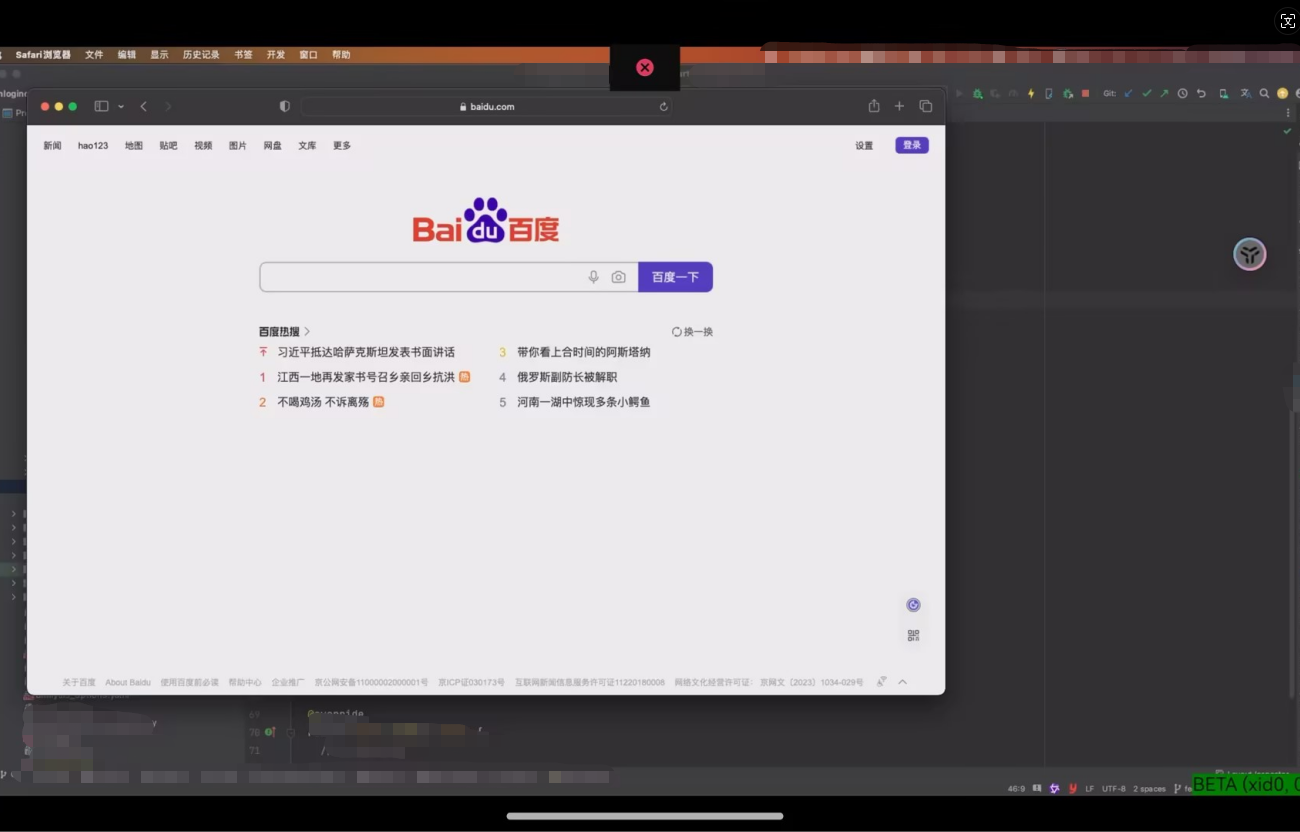Click the green Git commit checkmark in IDE
1300x832 pixels.
(x=1147, y=93)
